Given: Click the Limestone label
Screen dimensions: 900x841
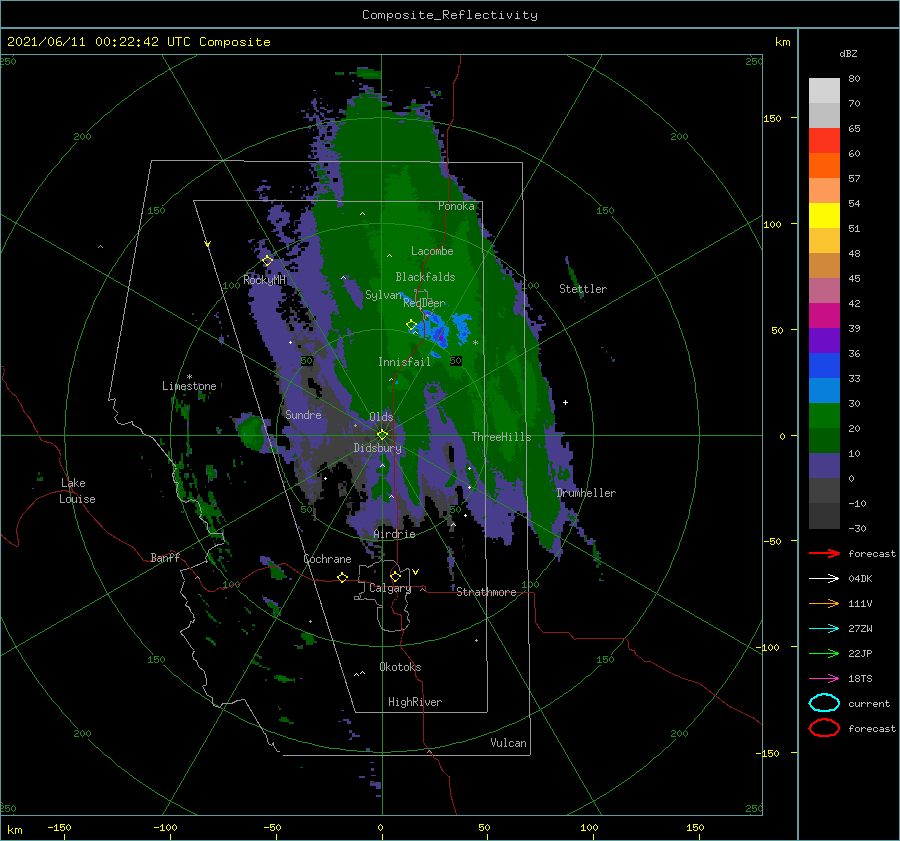Looking at the screenshot, I should coord(189,386).
